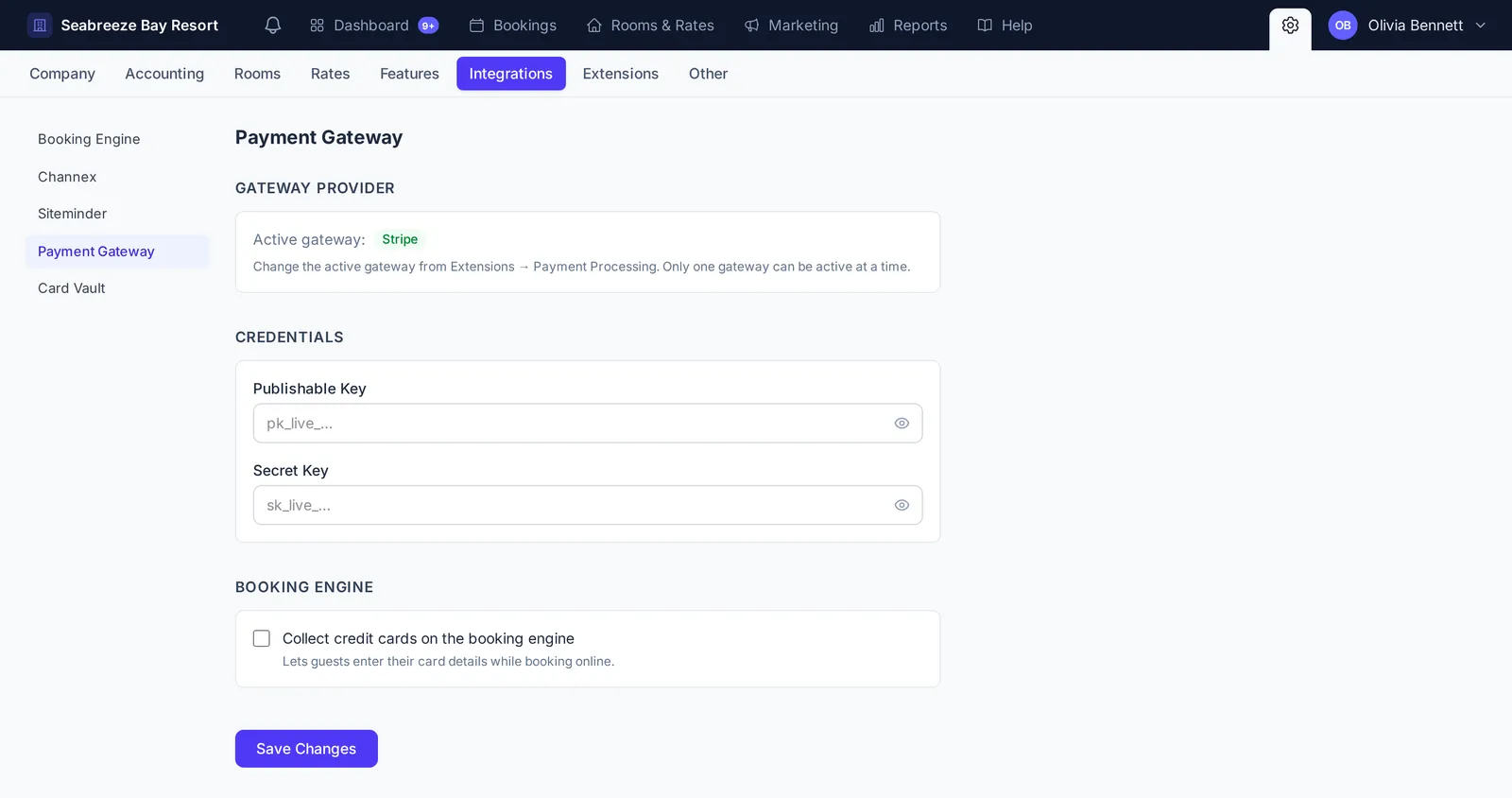Open the Rooms settings tab
Viewport: 1512px width, 798px height.
coord(257,74)
